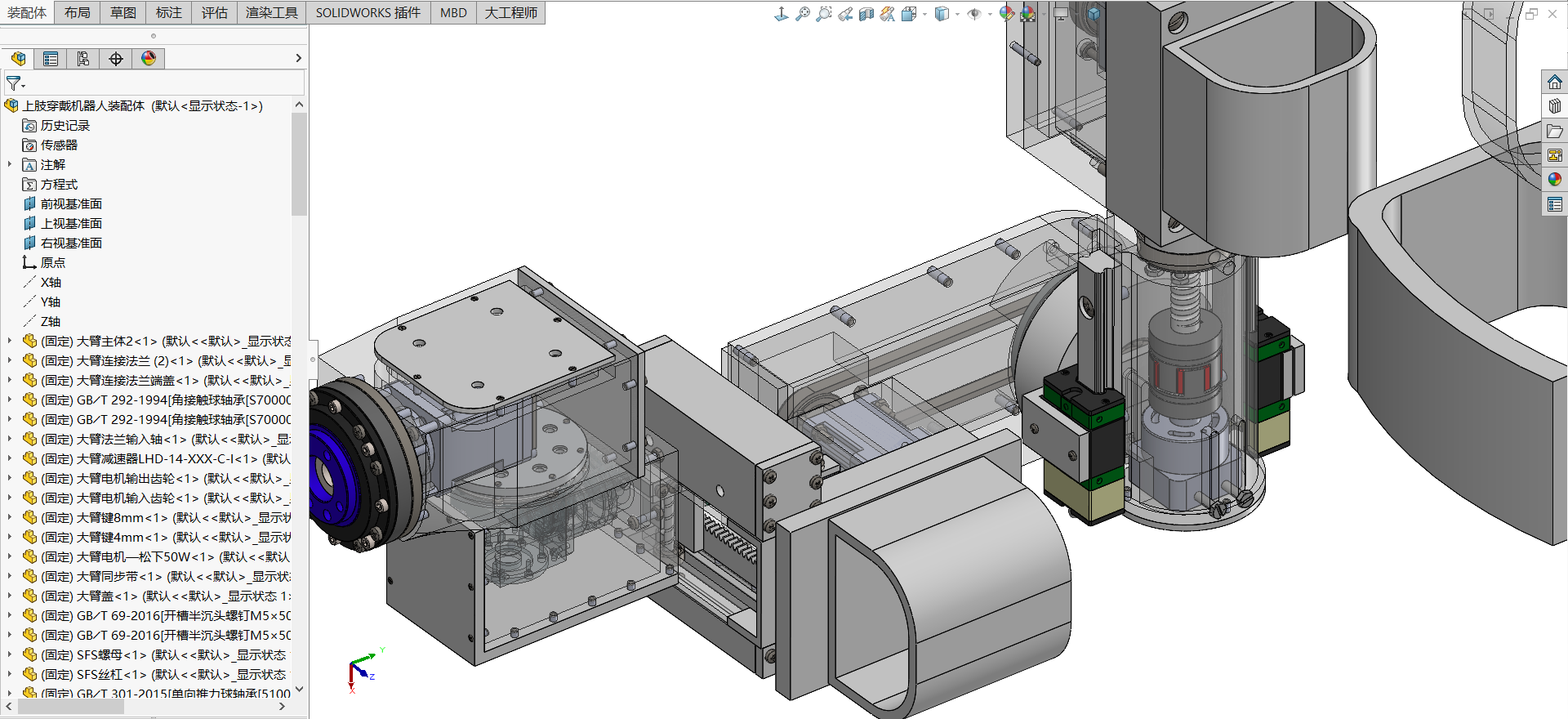Open the 评估 tab
Screen dimensions: 1568x719
tap(215, 12)
